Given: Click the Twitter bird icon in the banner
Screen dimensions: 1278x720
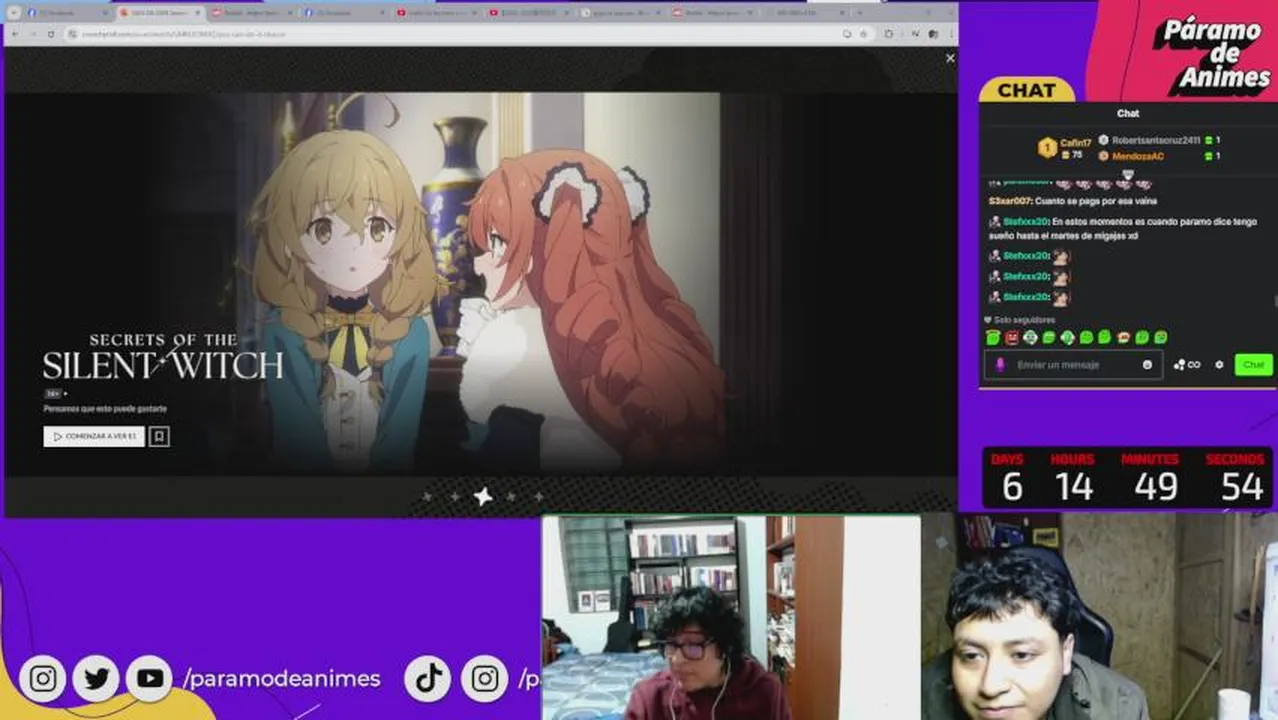Looking at the screenshot, I should 96,679.
